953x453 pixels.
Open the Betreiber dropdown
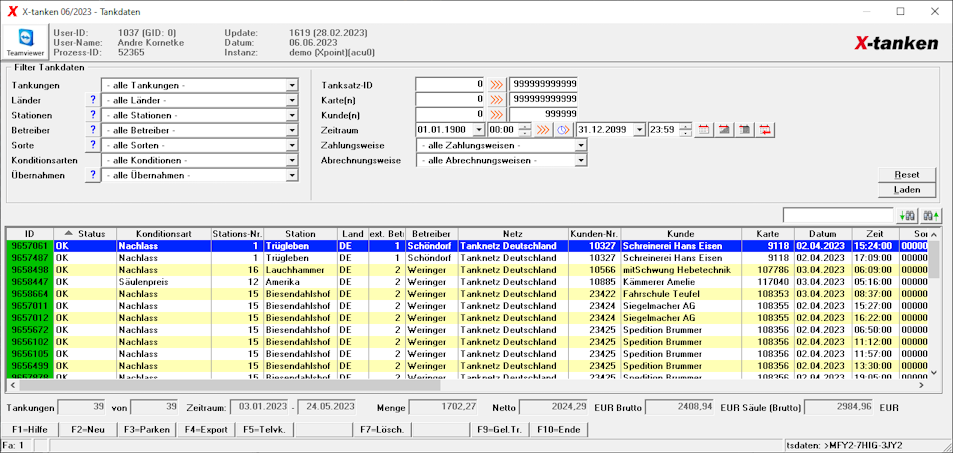(292, 130)
